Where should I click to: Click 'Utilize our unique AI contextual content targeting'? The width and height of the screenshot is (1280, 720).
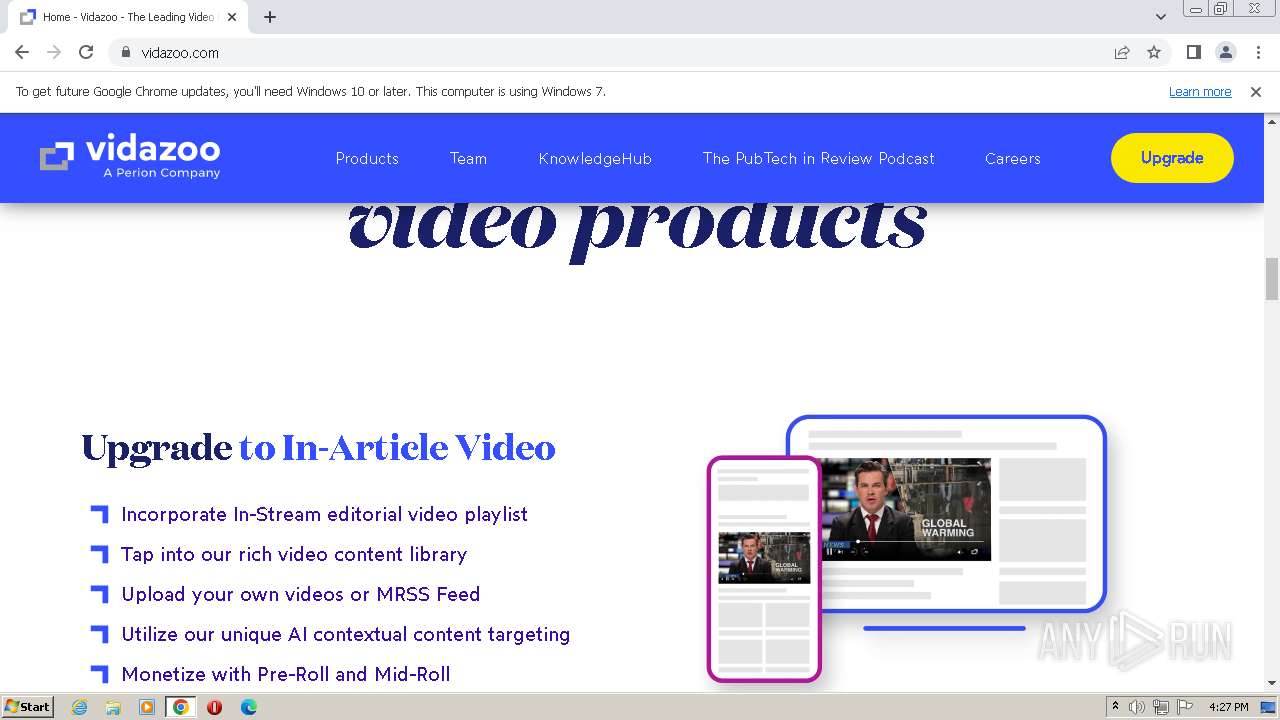point(345,634)
